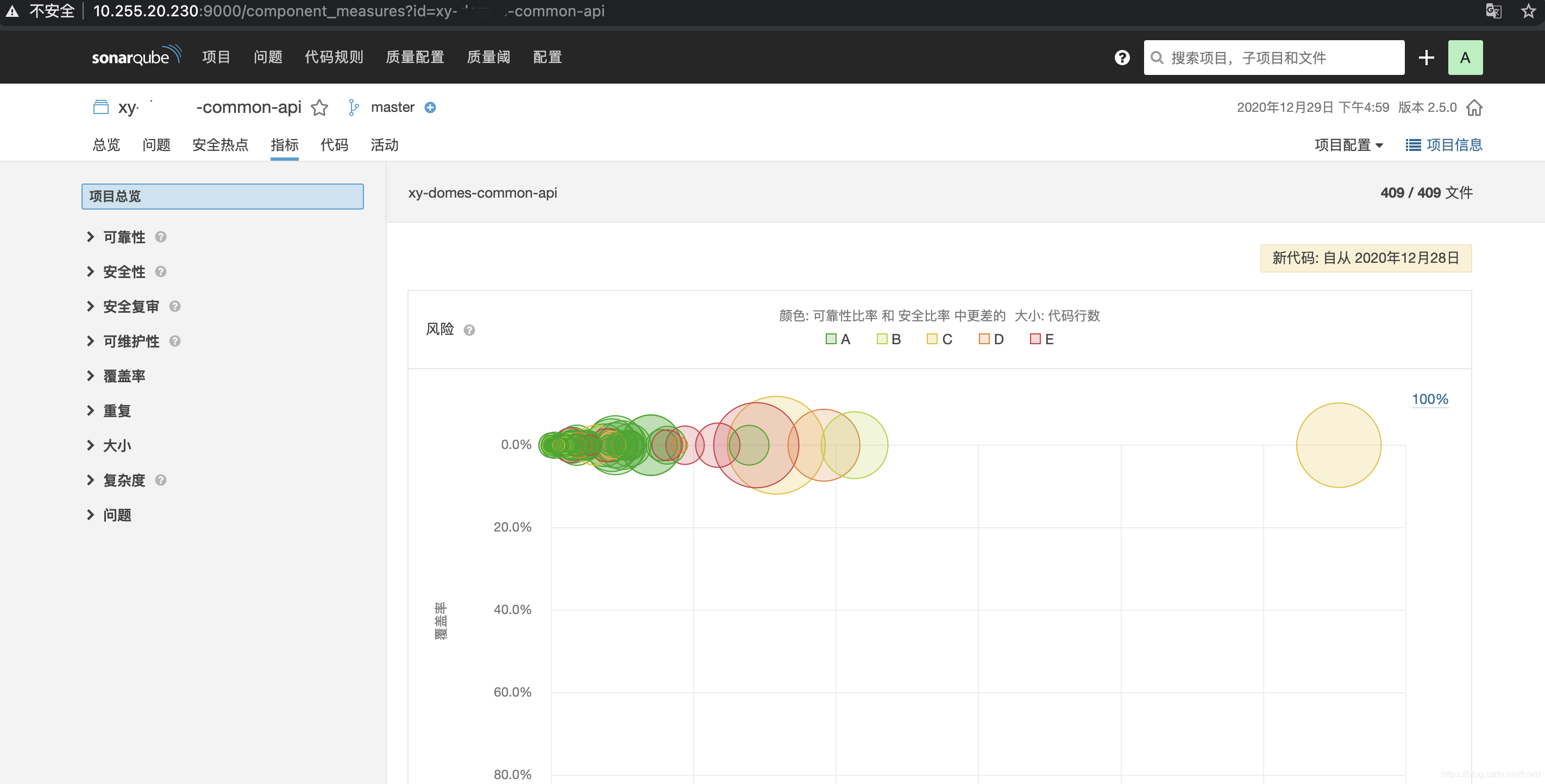Open 问题 in the top navigation

coord(267,57)
